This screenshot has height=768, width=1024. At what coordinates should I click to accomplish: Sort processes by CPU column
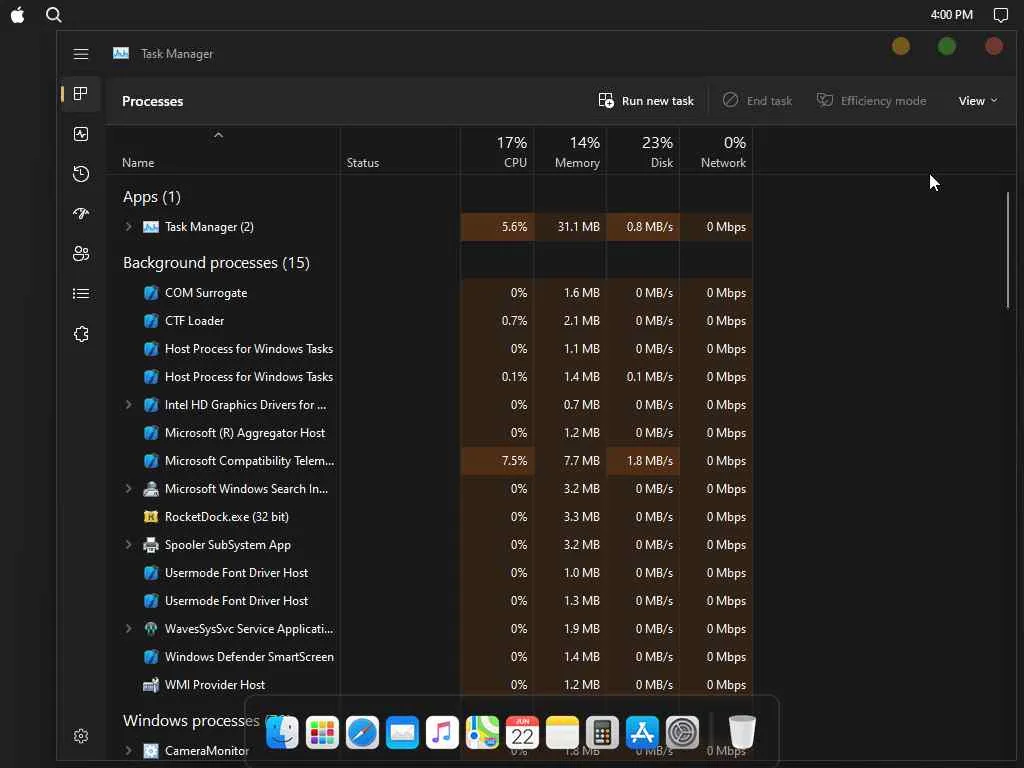click(498, 152)
